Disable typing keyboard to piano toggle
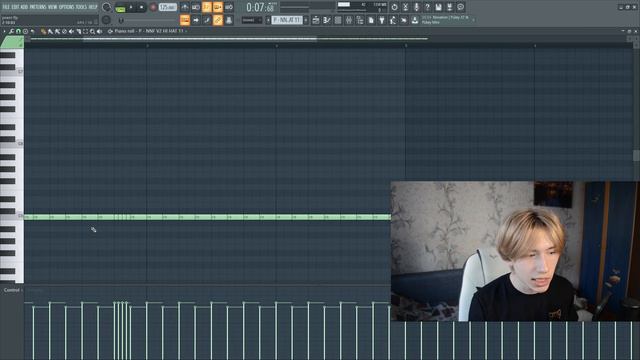The width and height of the screenshot is (640, 360). [184, 20]
